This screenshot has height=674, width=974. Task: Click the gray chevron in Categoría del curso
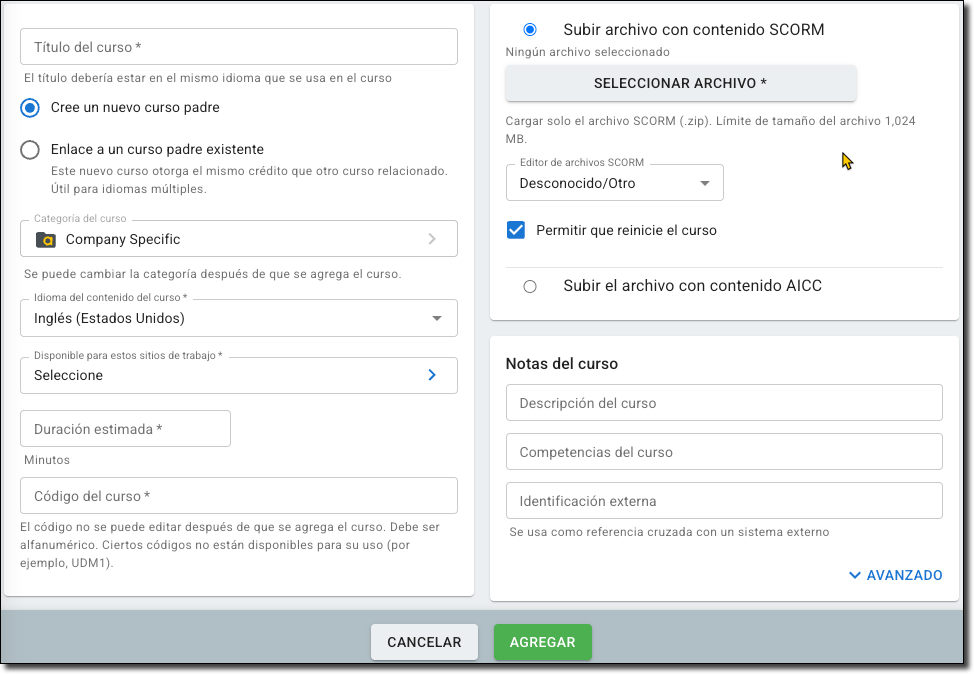432,239
